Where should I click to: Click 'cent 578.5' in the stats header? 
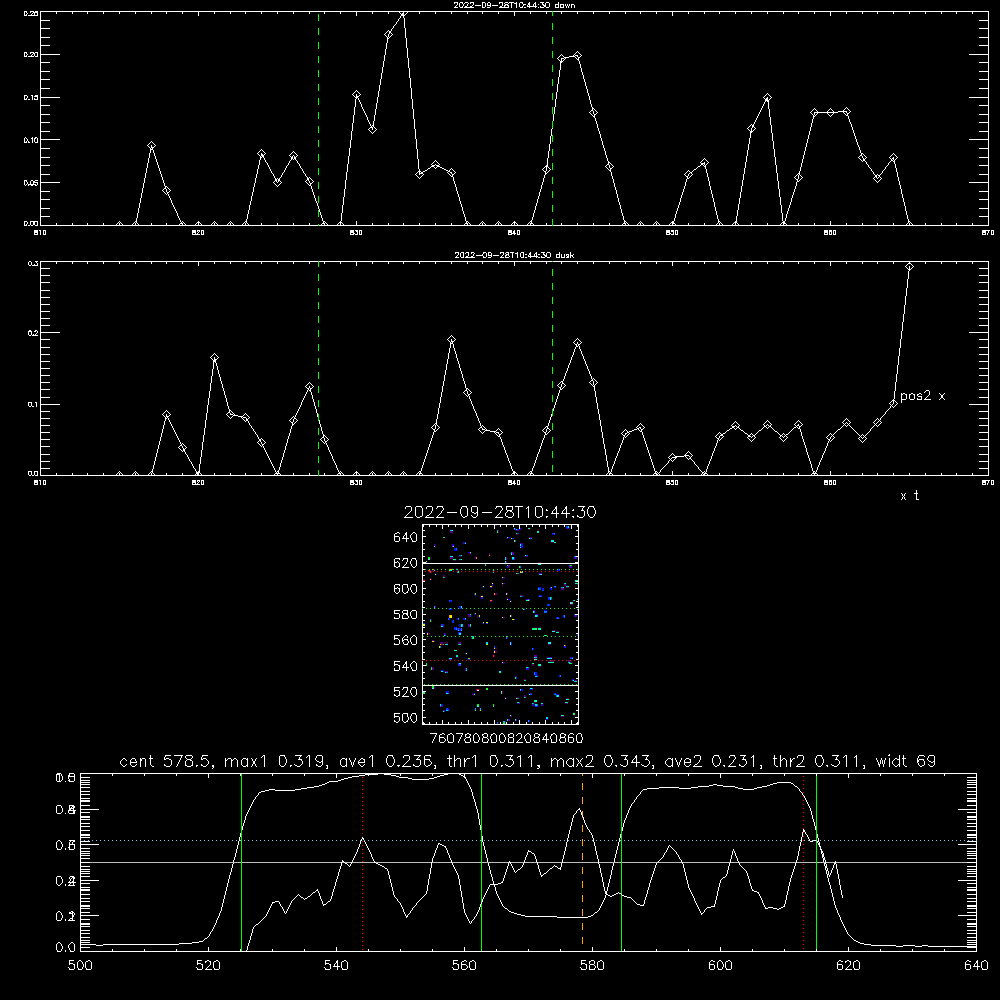(166, 761)
